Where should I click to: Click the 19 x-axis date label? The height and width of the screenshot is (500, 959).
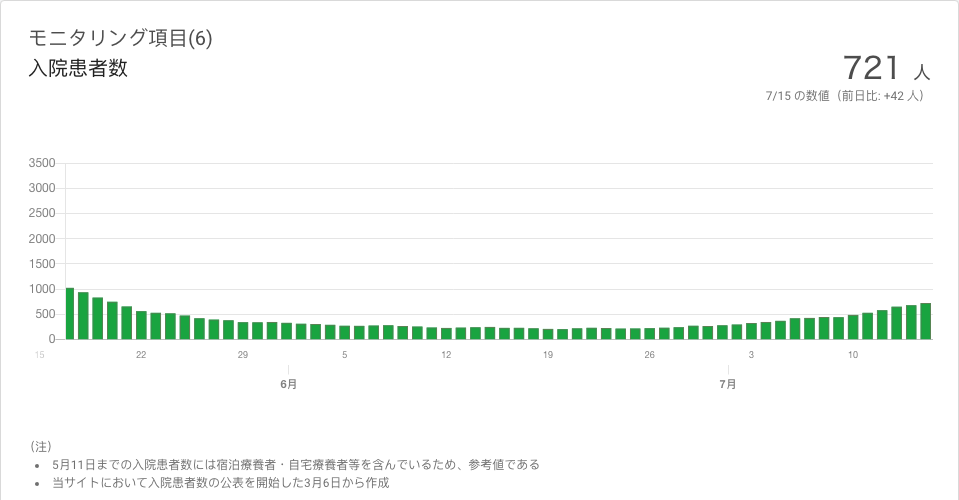pyautogui.click(x=548, y=355)
